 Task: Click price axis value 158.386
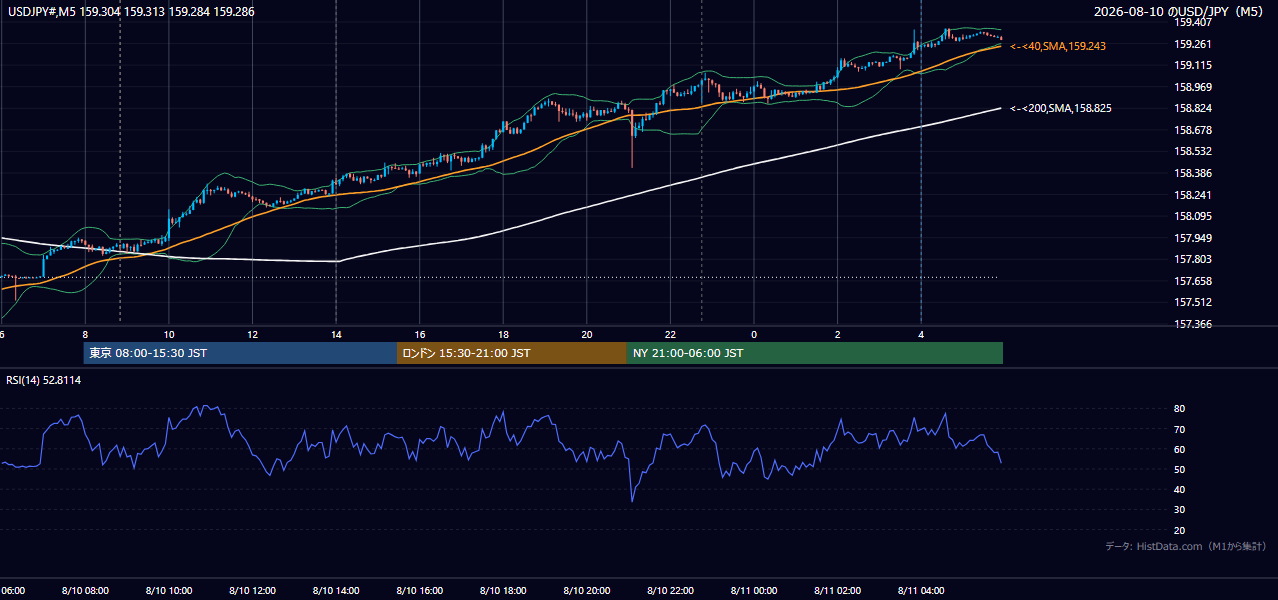(1193, 173)
